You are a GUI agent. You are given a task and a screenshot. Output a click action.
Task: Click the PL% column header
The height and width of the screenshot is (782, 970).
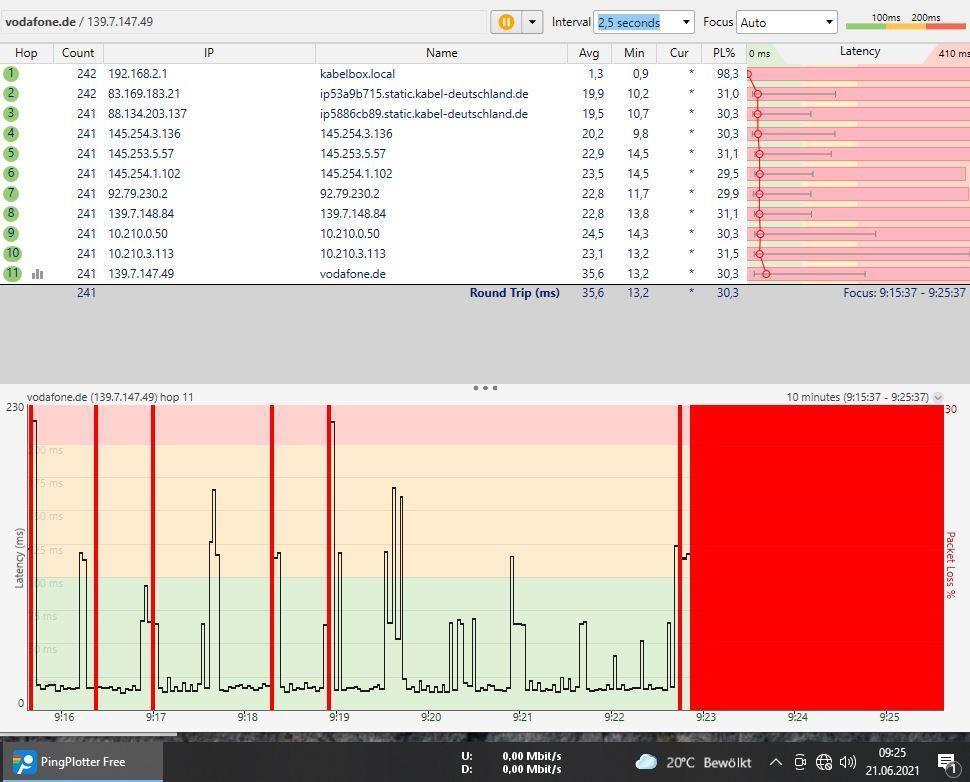(724, 53)
